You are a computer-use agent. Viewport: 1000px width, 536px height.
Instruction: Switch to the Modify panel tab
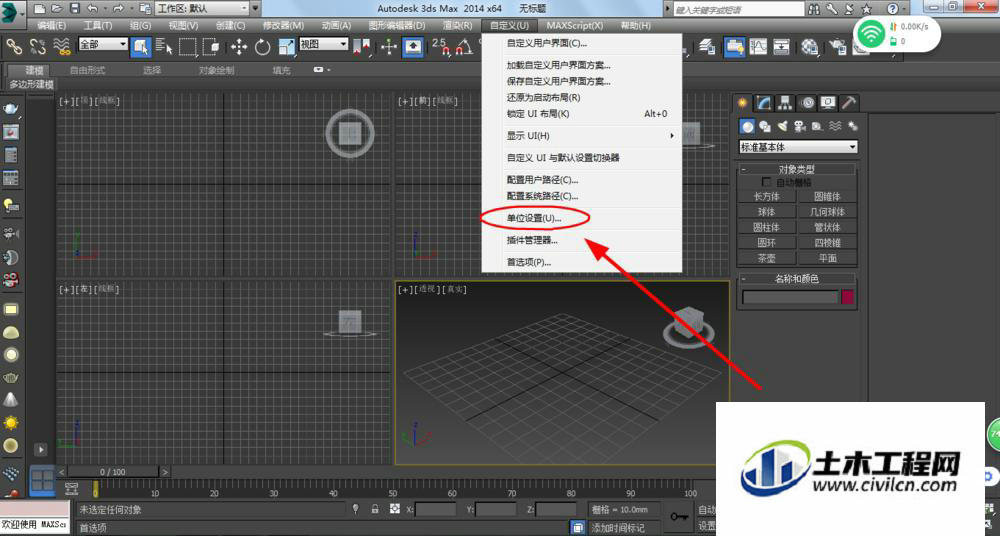764,103
